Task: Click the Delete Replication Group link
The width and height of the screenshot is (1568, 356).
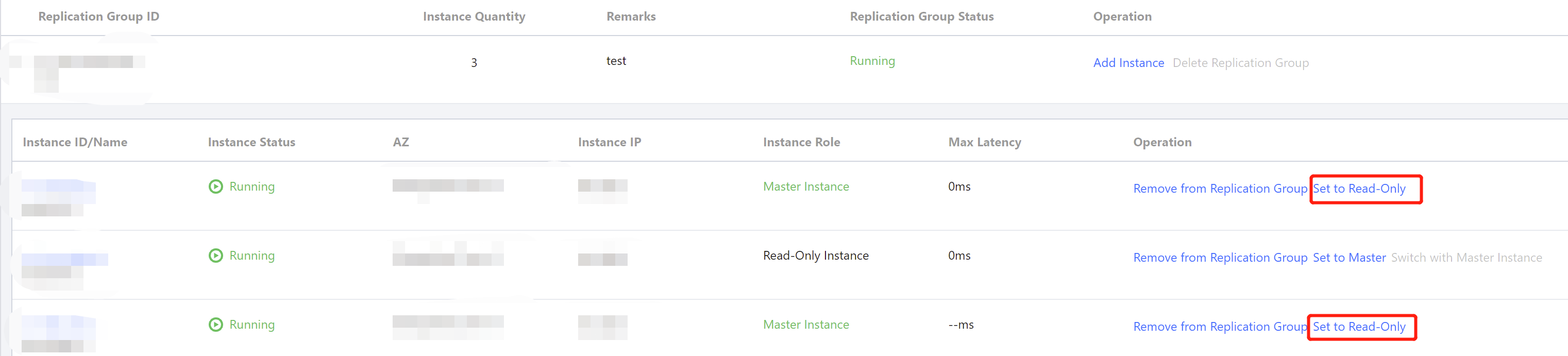Action: coord(1240,63)
